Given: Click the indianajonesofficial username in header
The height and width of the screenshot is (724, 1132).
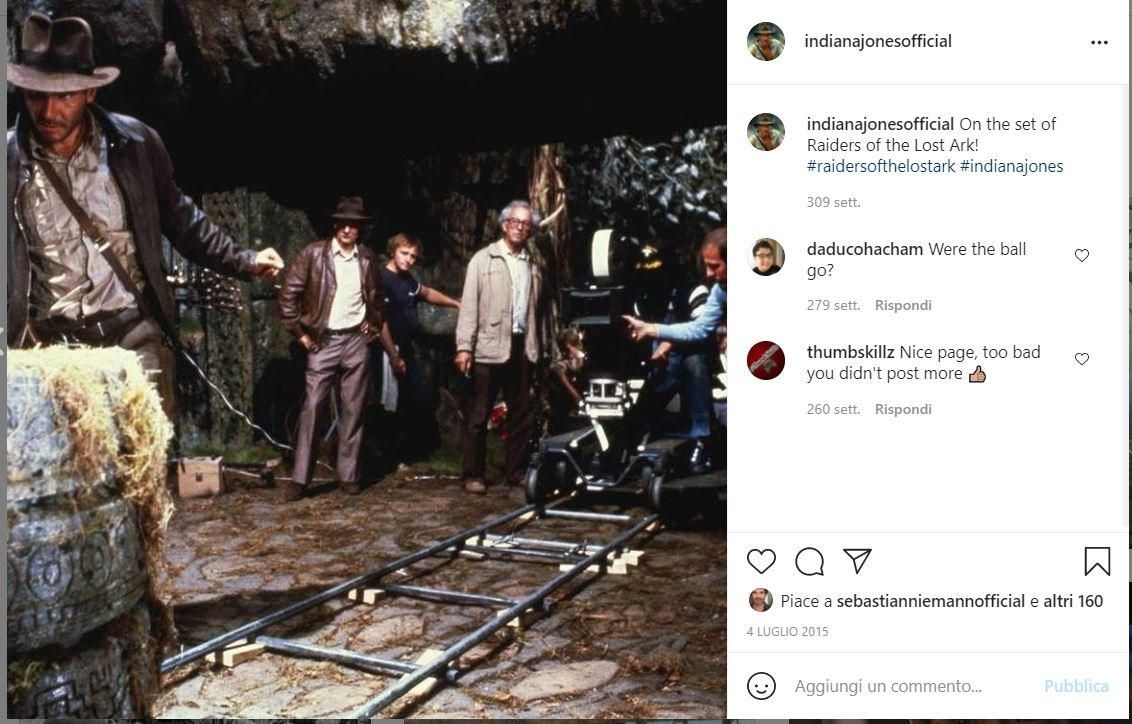Looking at the screenshot, I should 878,41.
